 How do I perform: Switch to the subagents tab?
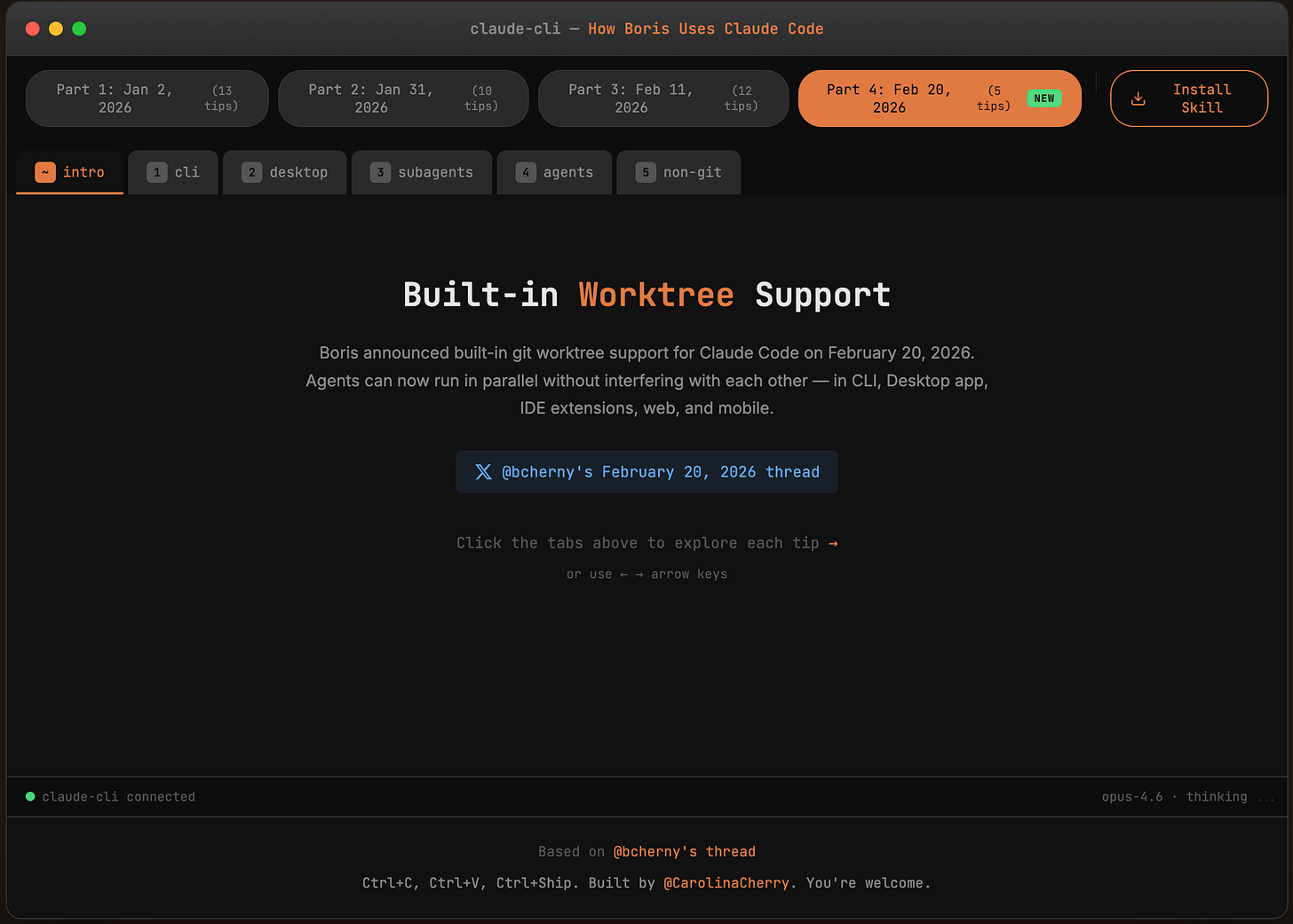pyautogui.click(x=422, y=172)
